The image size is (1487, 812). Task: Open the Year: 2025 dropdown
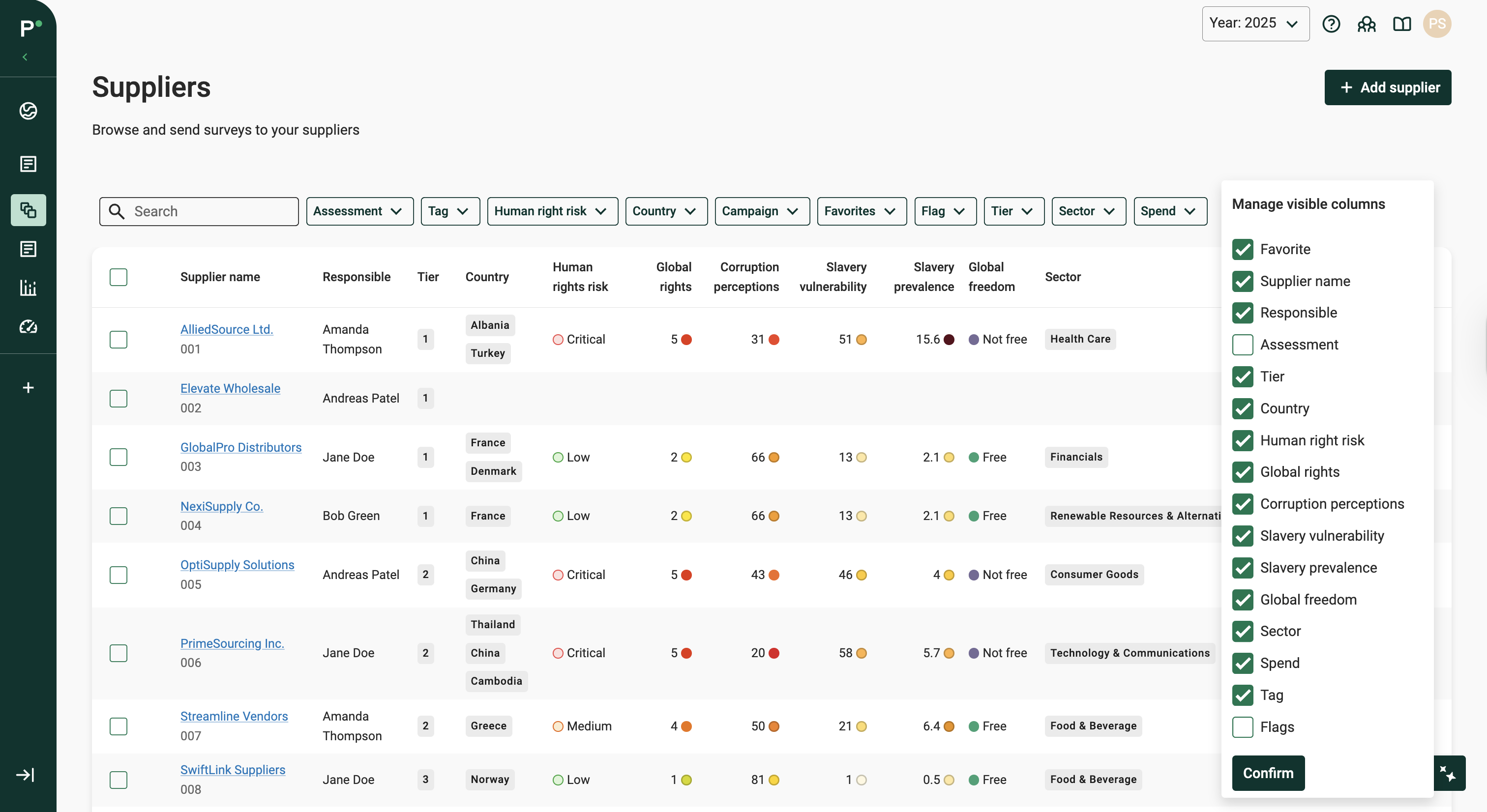point(1255,24)
